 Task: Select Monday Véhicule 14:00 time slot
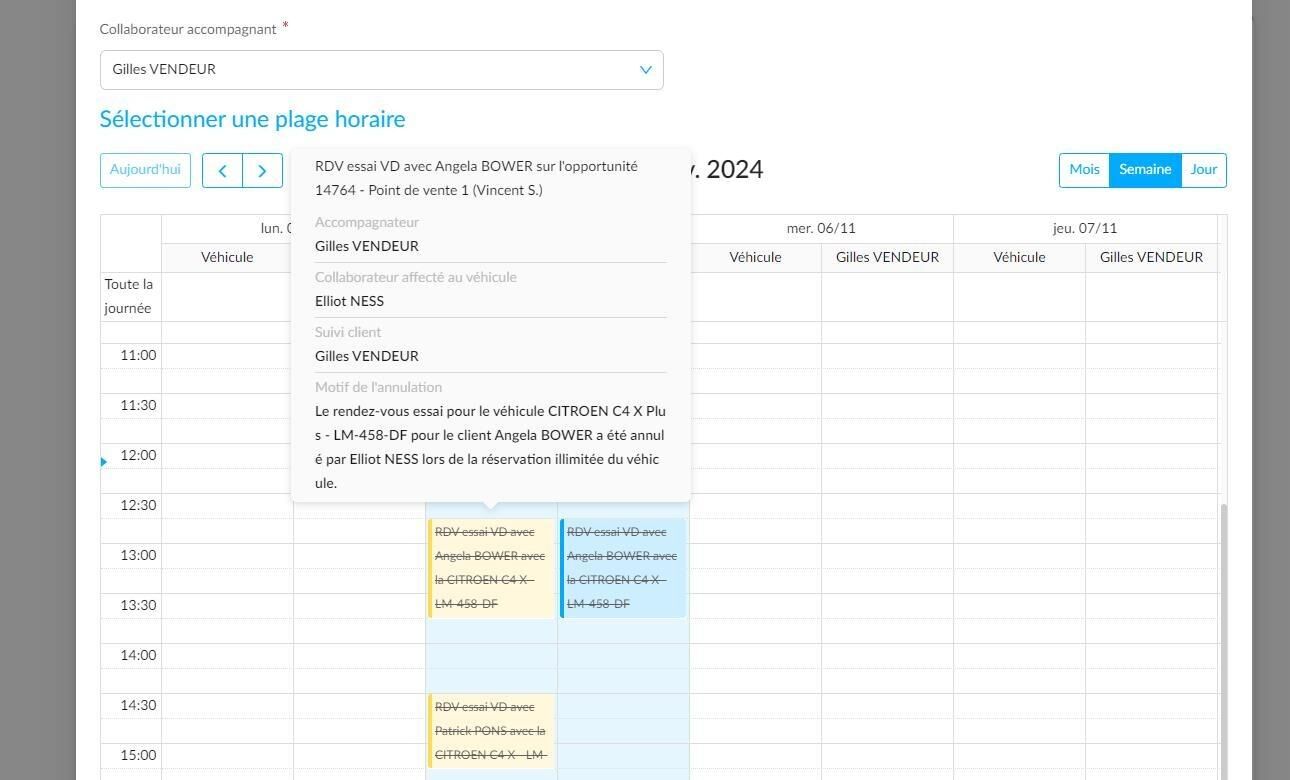[227, 656]
